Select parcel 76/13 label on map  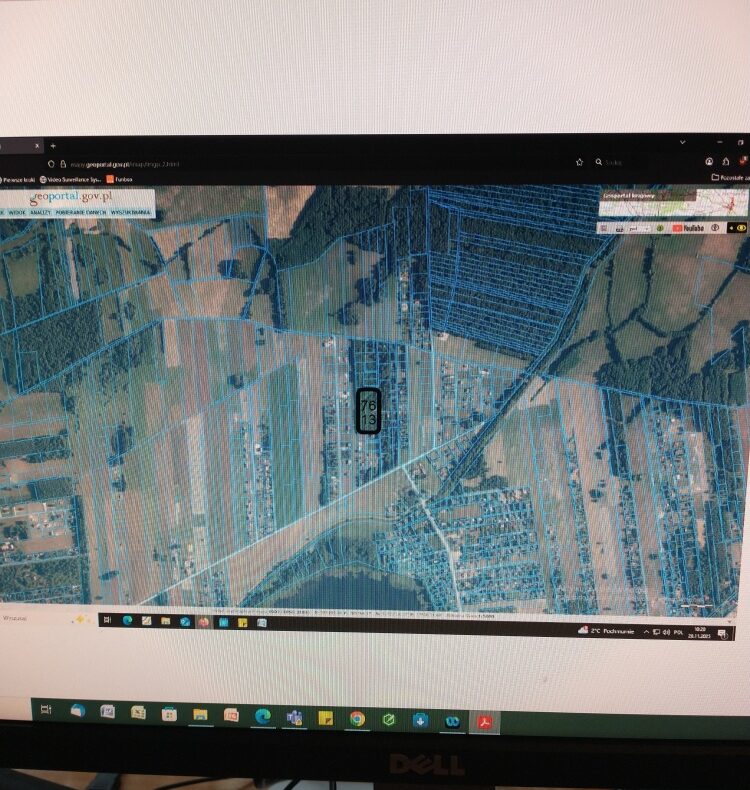pyautogui.click(x=367, y=412)
